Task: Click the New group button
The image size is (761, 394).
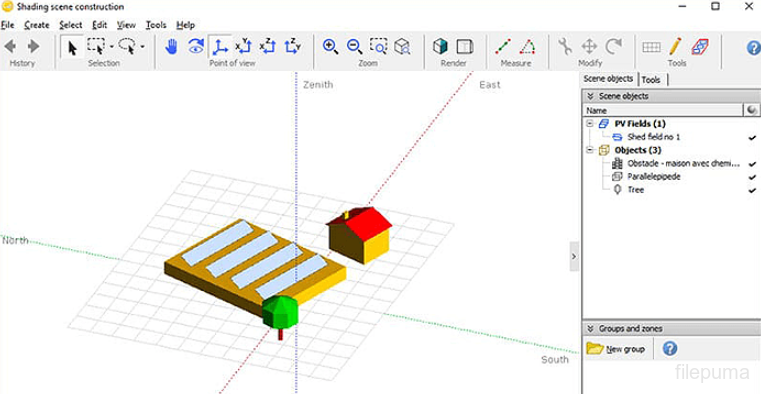Action: [616, 349]
